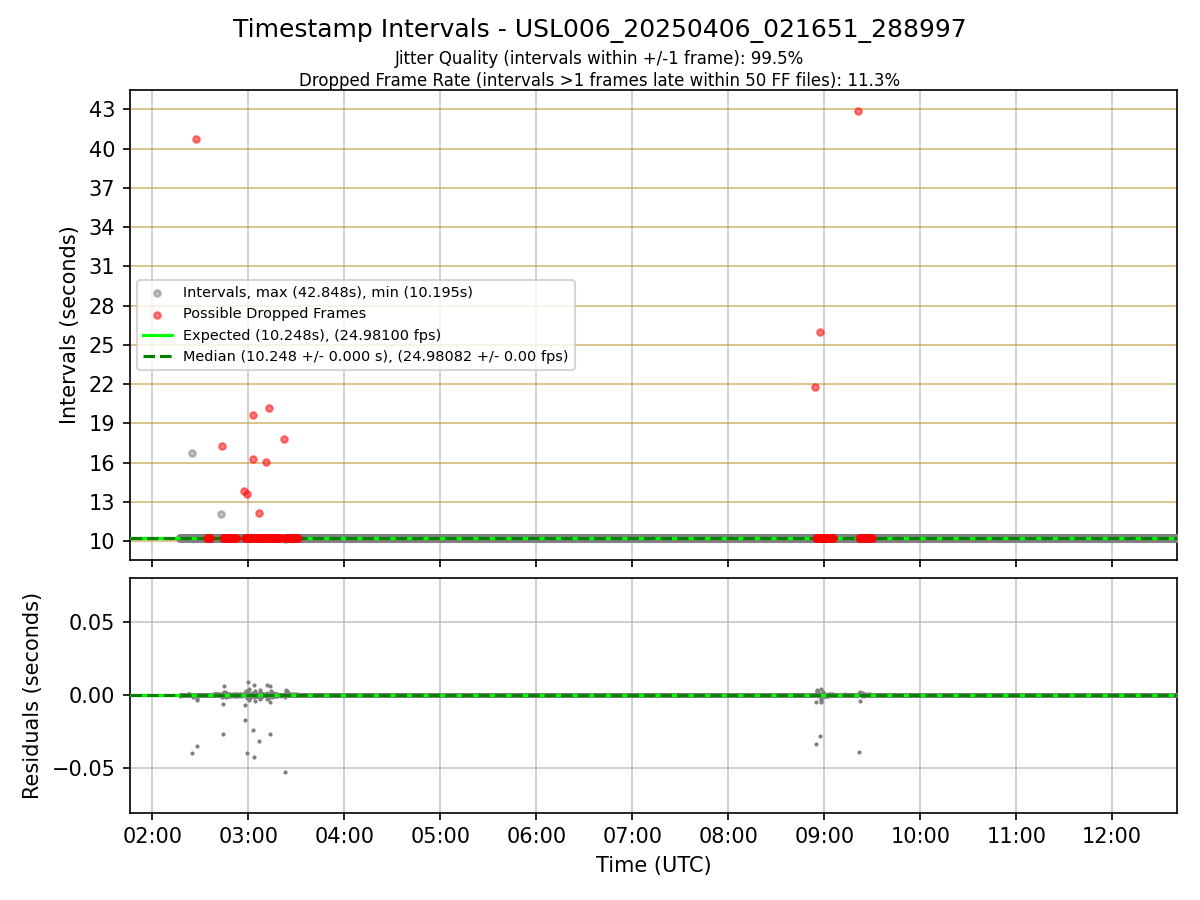This screenshot has width=1200, height=900.
Task: Click the y-axis tick label 34
Action: (104, 227)
